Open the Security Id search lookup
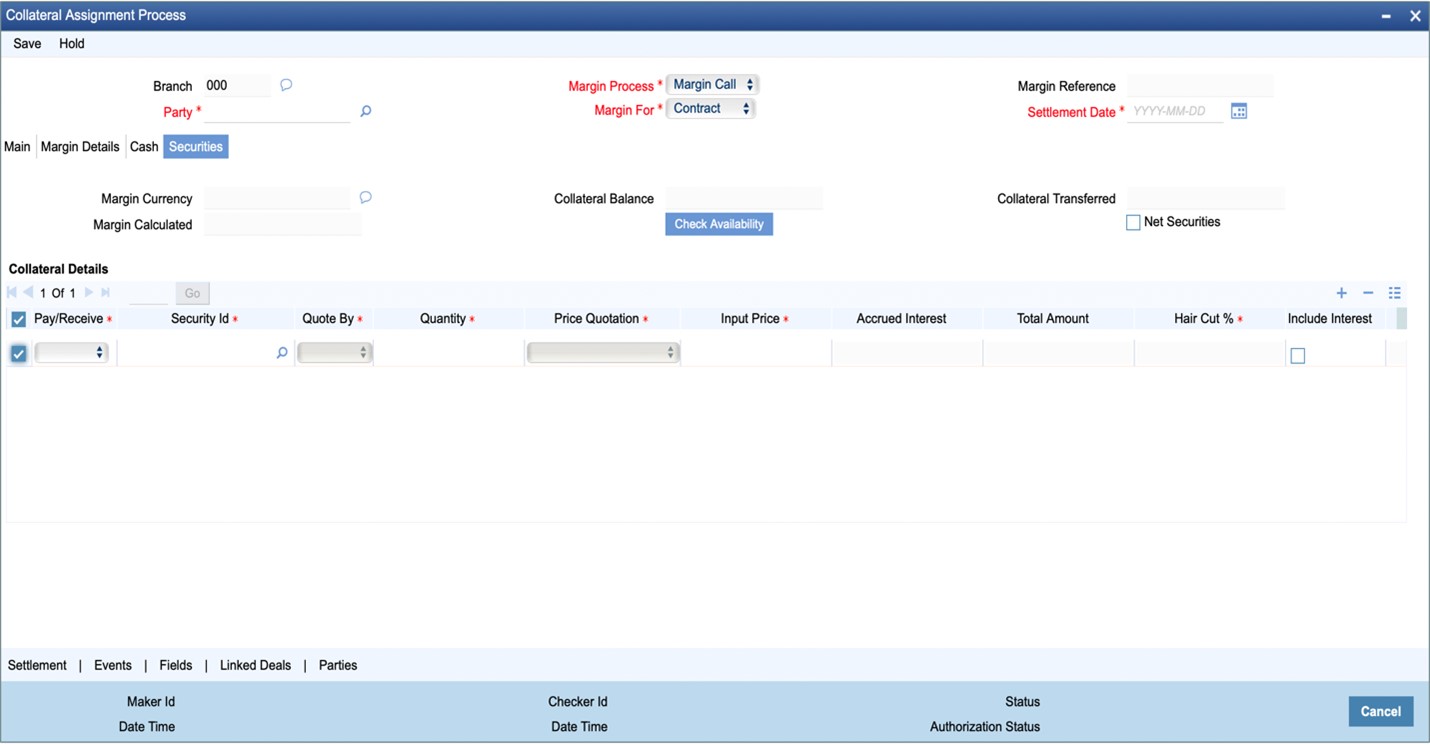This screenshot has height=745, width=1430. coord(282,353)
